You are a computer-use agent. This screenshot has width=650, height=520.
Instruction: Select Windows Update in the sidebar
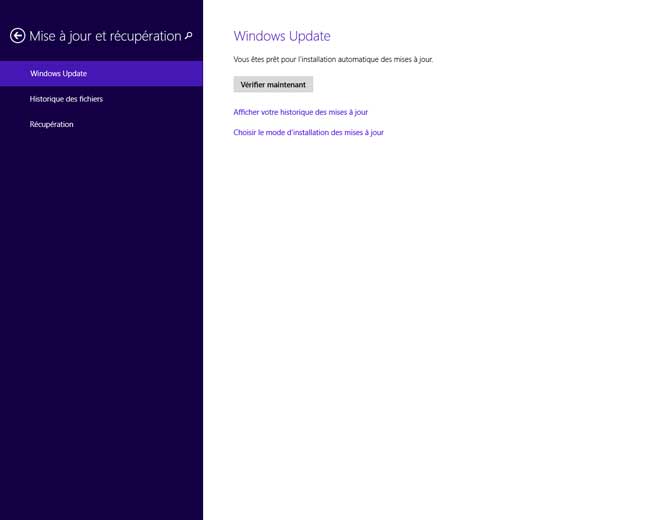click(101, 73)
